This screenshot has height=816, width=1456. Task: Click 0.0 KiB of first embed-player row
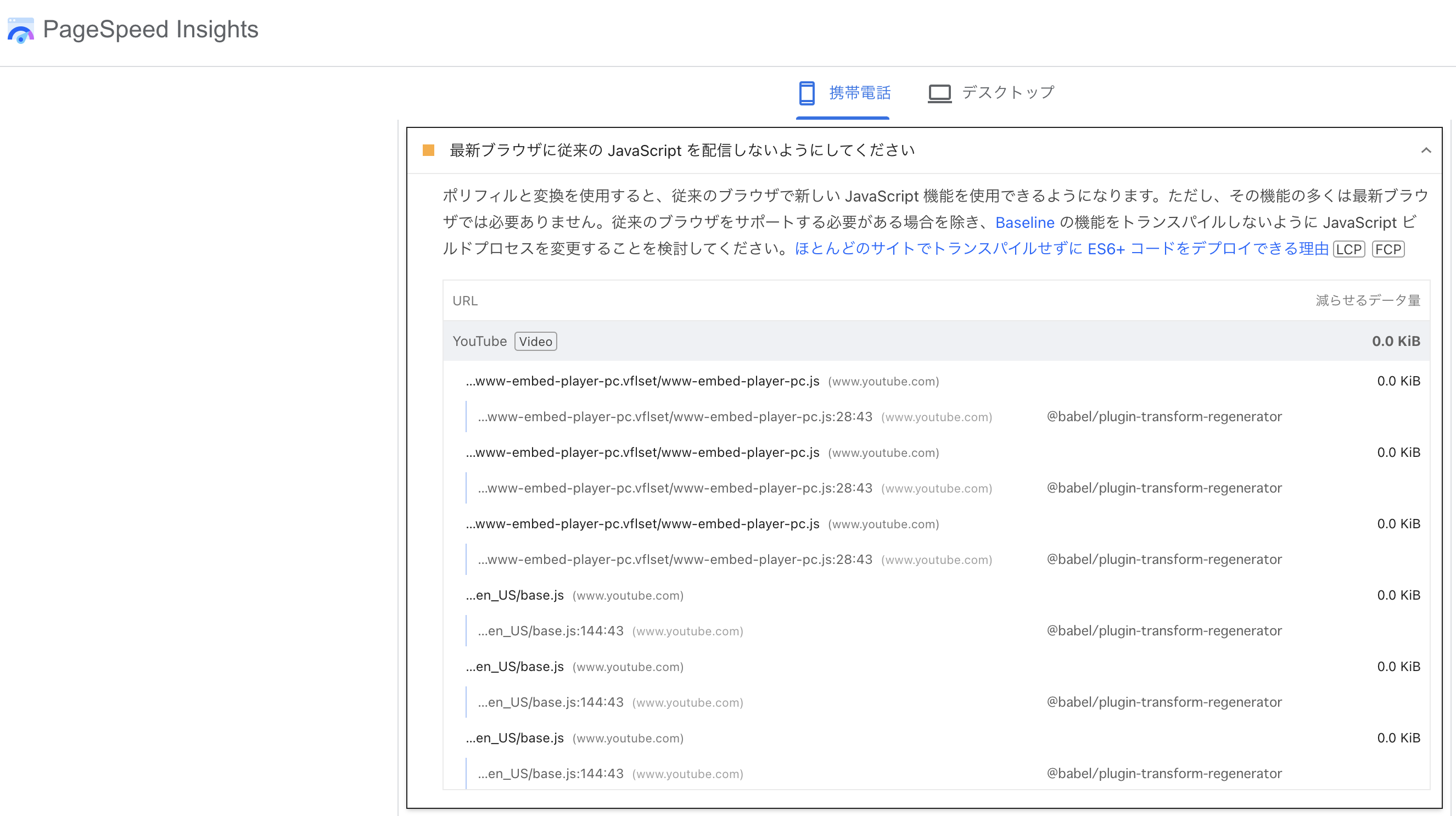click(x=1398, y=381)
